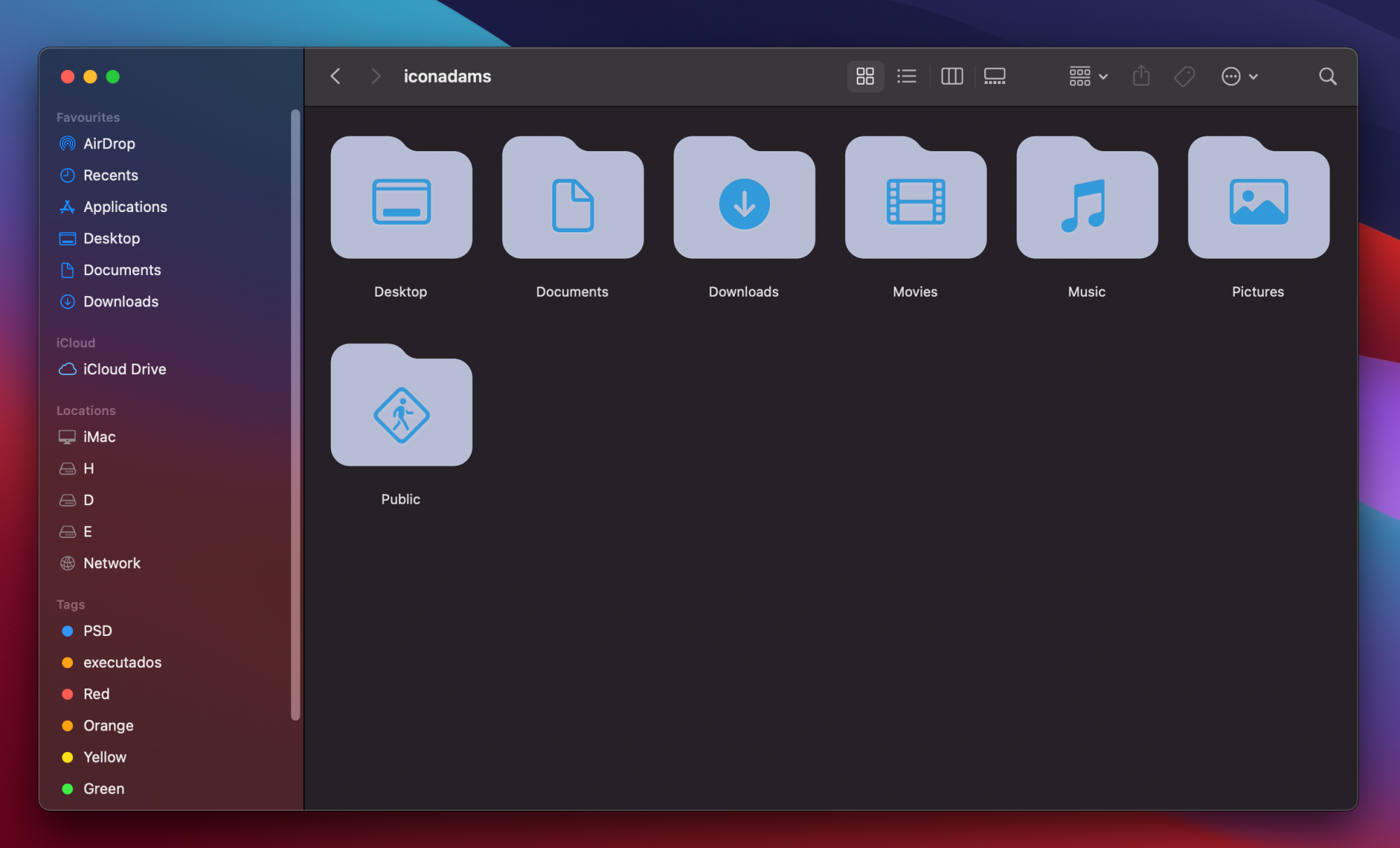Go back with the left chevron
Image resolution: width=1400 pixels, height=848 pixels.
click(336, 76)
